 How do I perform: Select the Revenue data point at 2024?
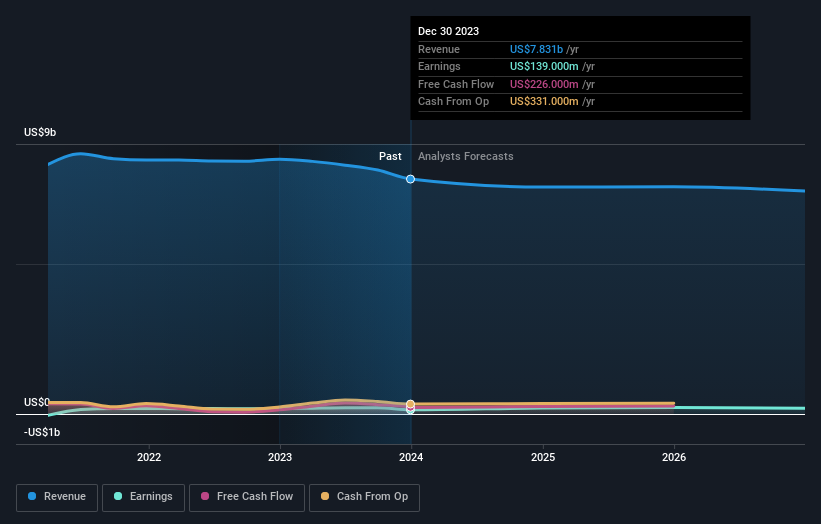(x=410, y=179)
